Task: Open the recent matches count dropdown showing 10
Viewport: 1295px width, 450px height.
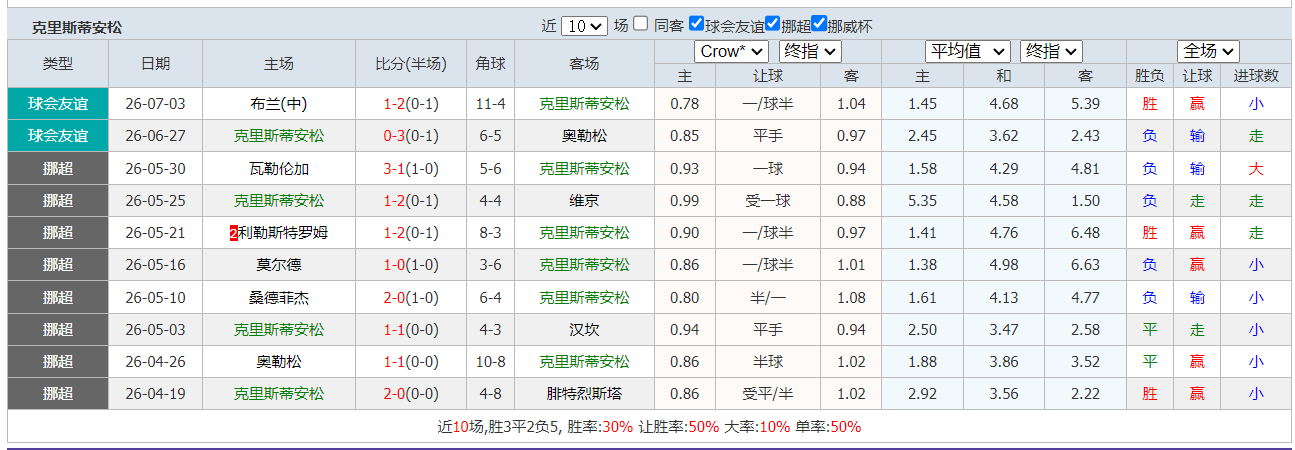Action: pyautogui.click(x=584, y=26)
